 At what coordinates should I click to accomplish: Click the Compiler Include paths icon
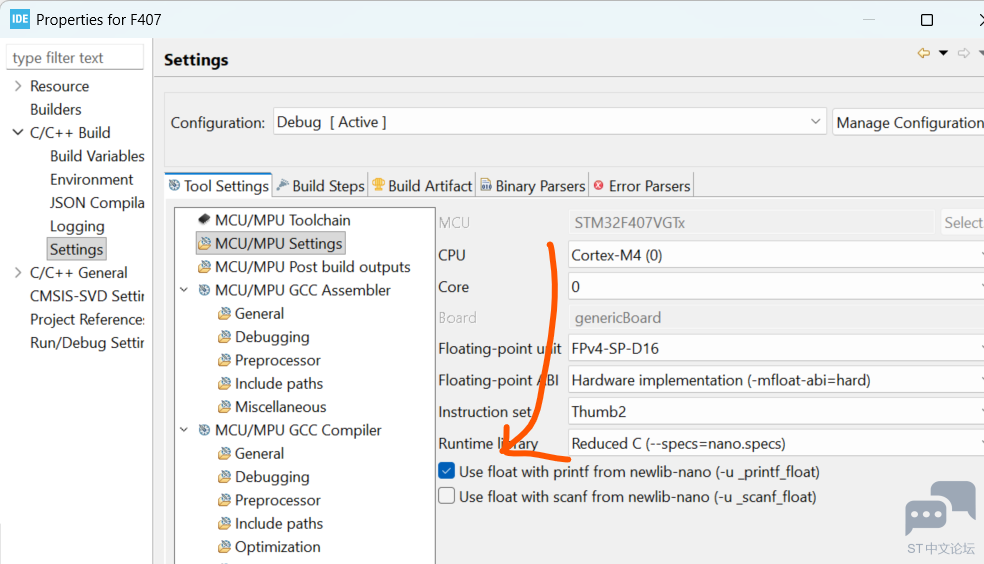(x=225, y=523)
